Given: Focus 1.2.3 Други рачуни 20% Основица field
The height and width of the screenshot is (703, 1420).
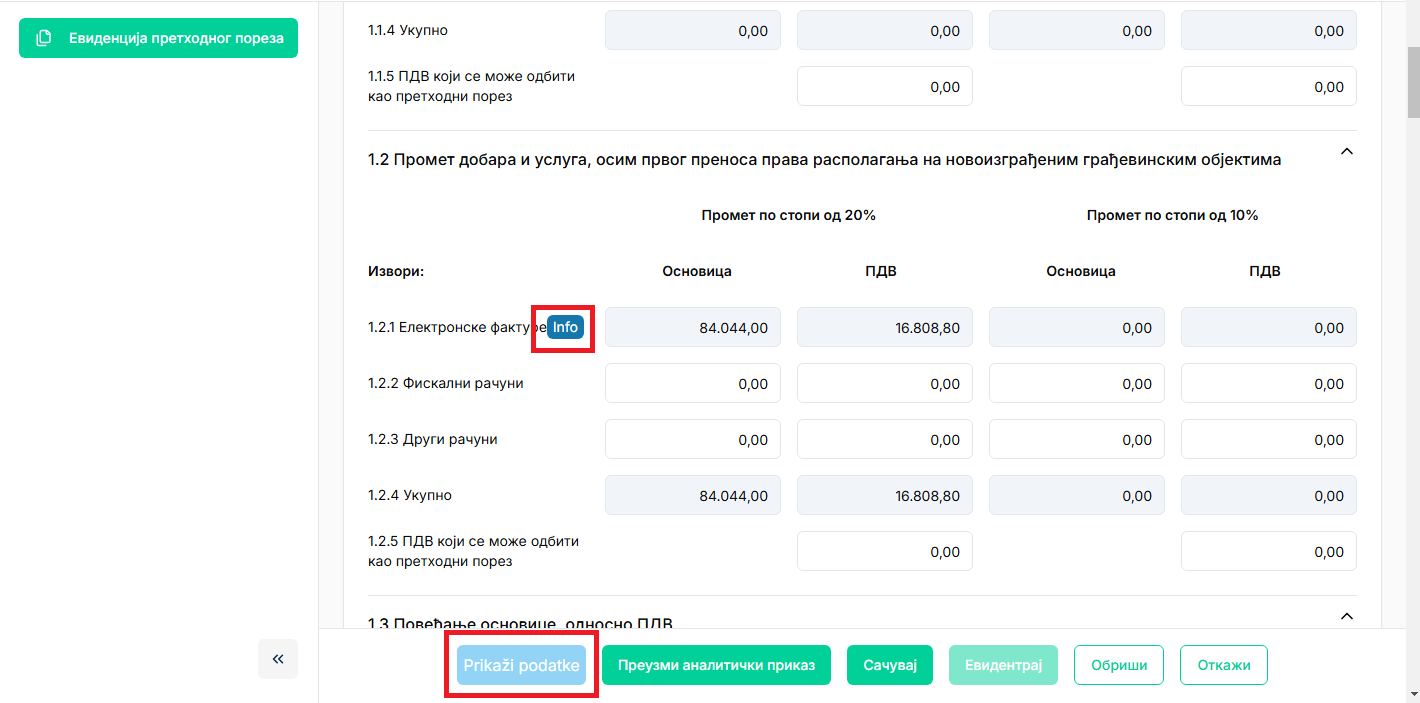Looking at the screenshot, I should 692,440.
